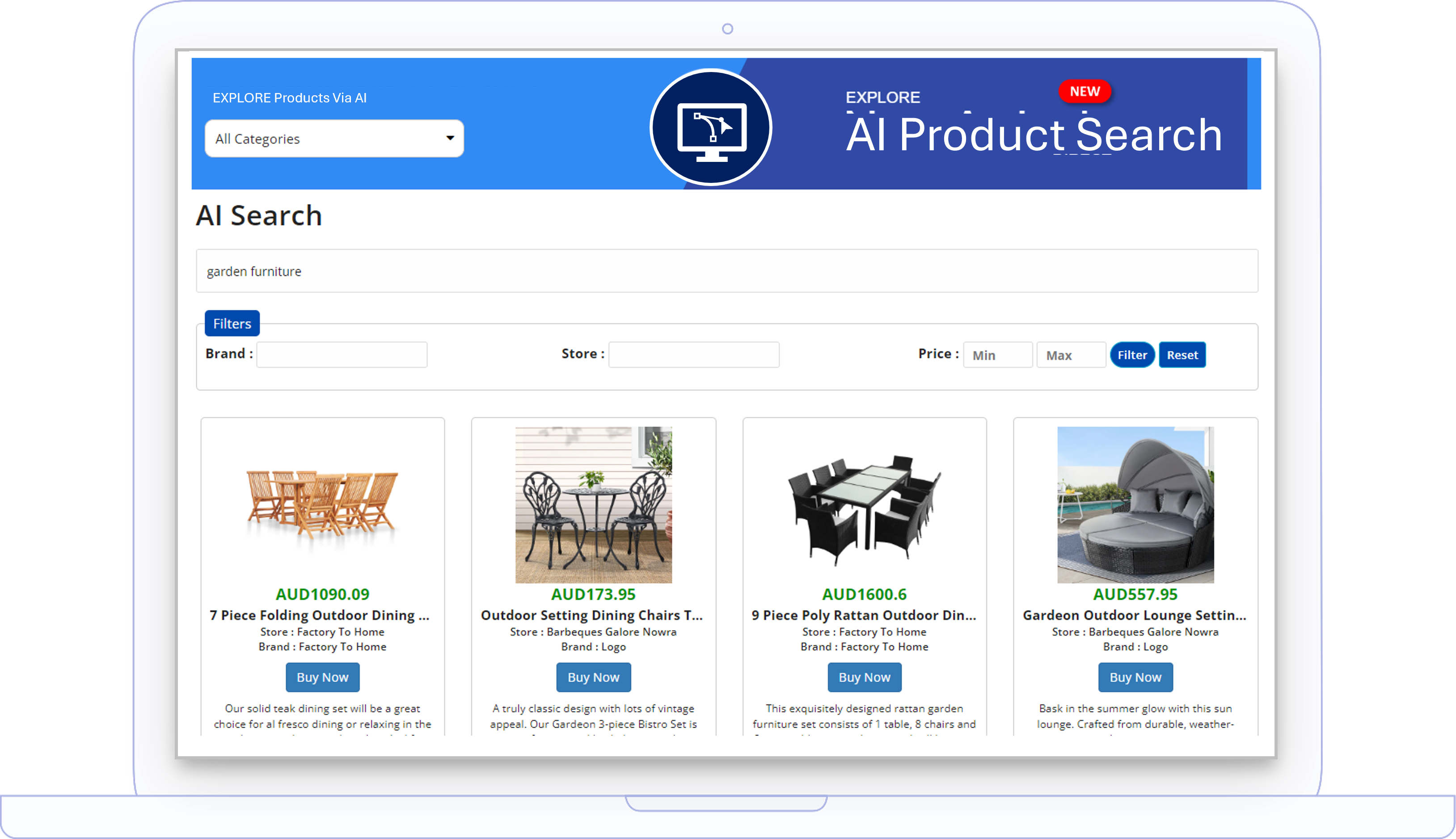Screen dimensions: 1456x839
Task: Open the teak folding dining set image
Action: coord(322,505)
